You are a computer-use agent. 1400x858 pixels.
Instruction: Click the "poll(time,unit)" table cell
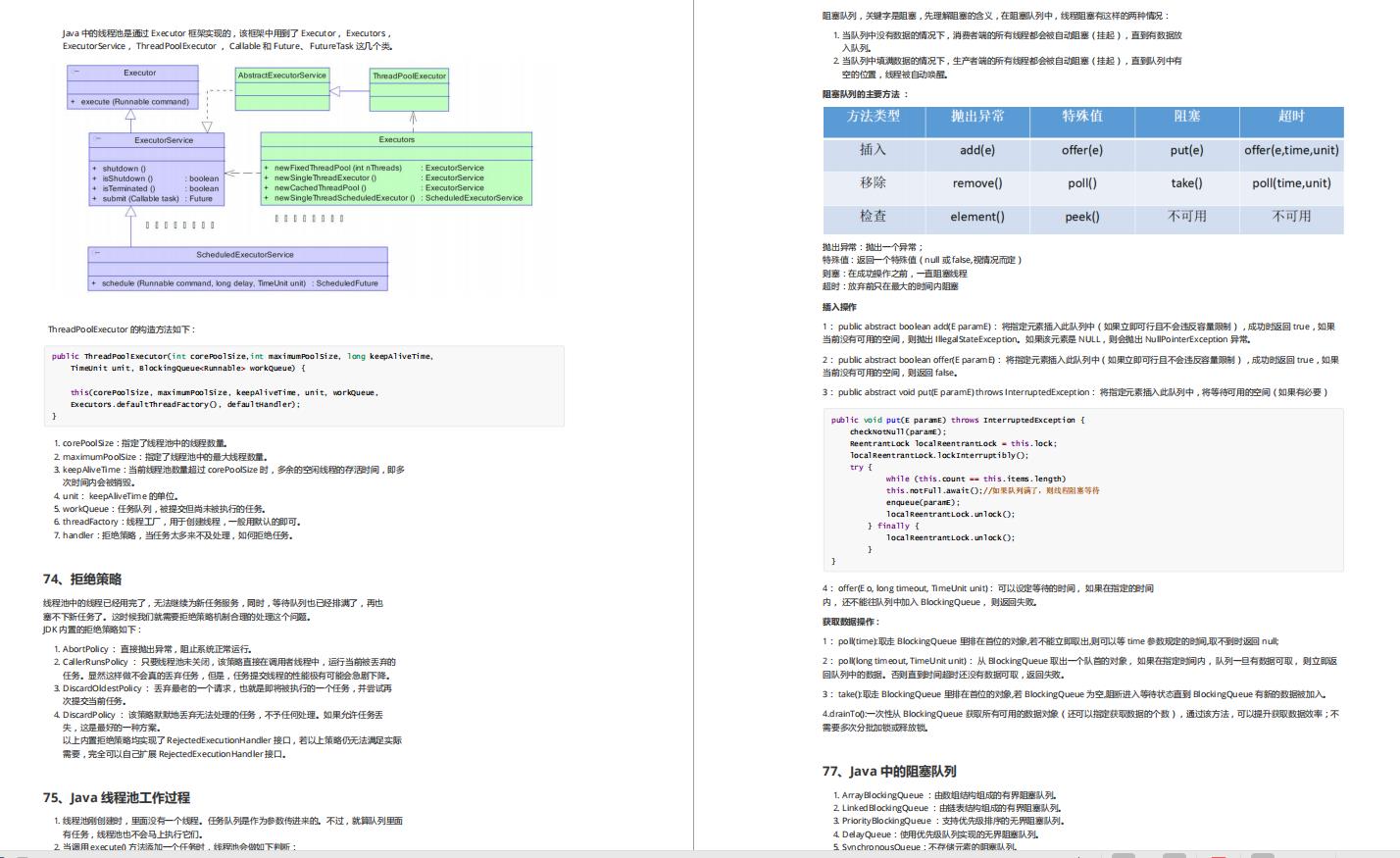(x=1291, y=183)
